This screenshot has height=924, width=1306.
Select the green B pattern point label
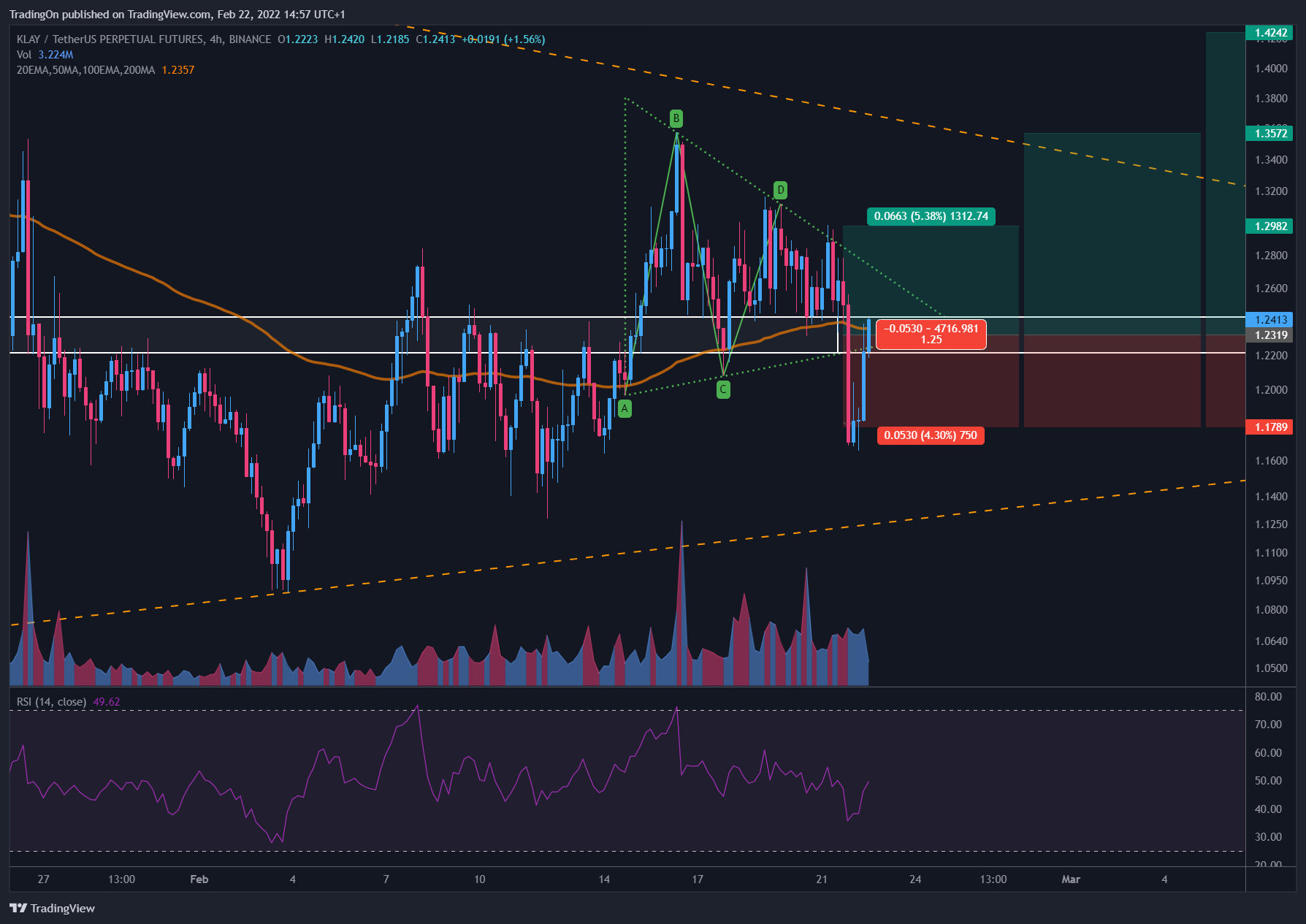676,118
